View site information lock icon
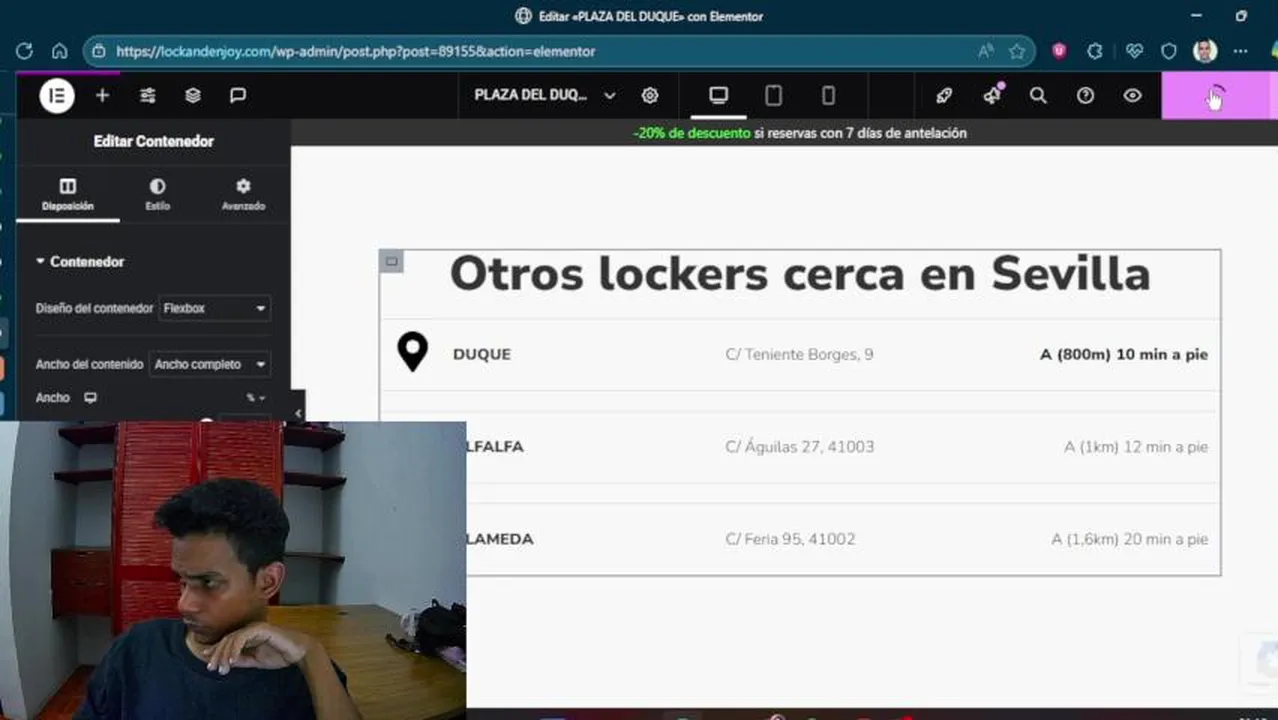The image size is (1278, 720). 99,51
